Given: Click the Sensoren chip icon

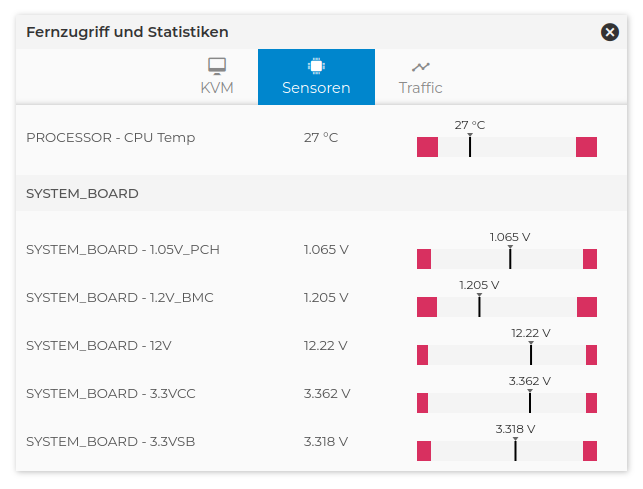Looking at the screenshot, I should pyautogui.click(x=316, y=66).
